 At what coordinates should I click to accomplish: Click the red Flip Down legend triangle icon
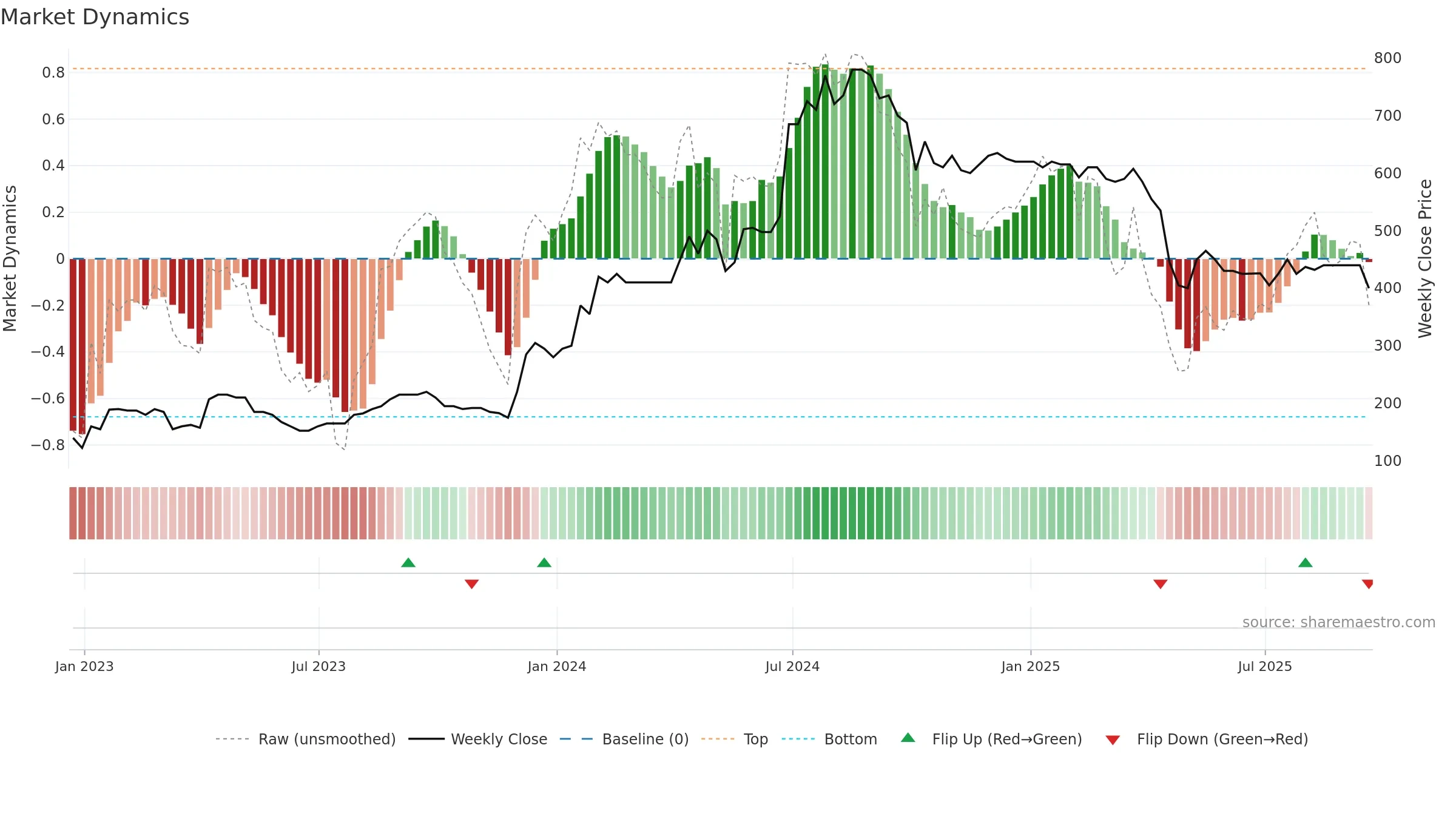point(1113,740)
